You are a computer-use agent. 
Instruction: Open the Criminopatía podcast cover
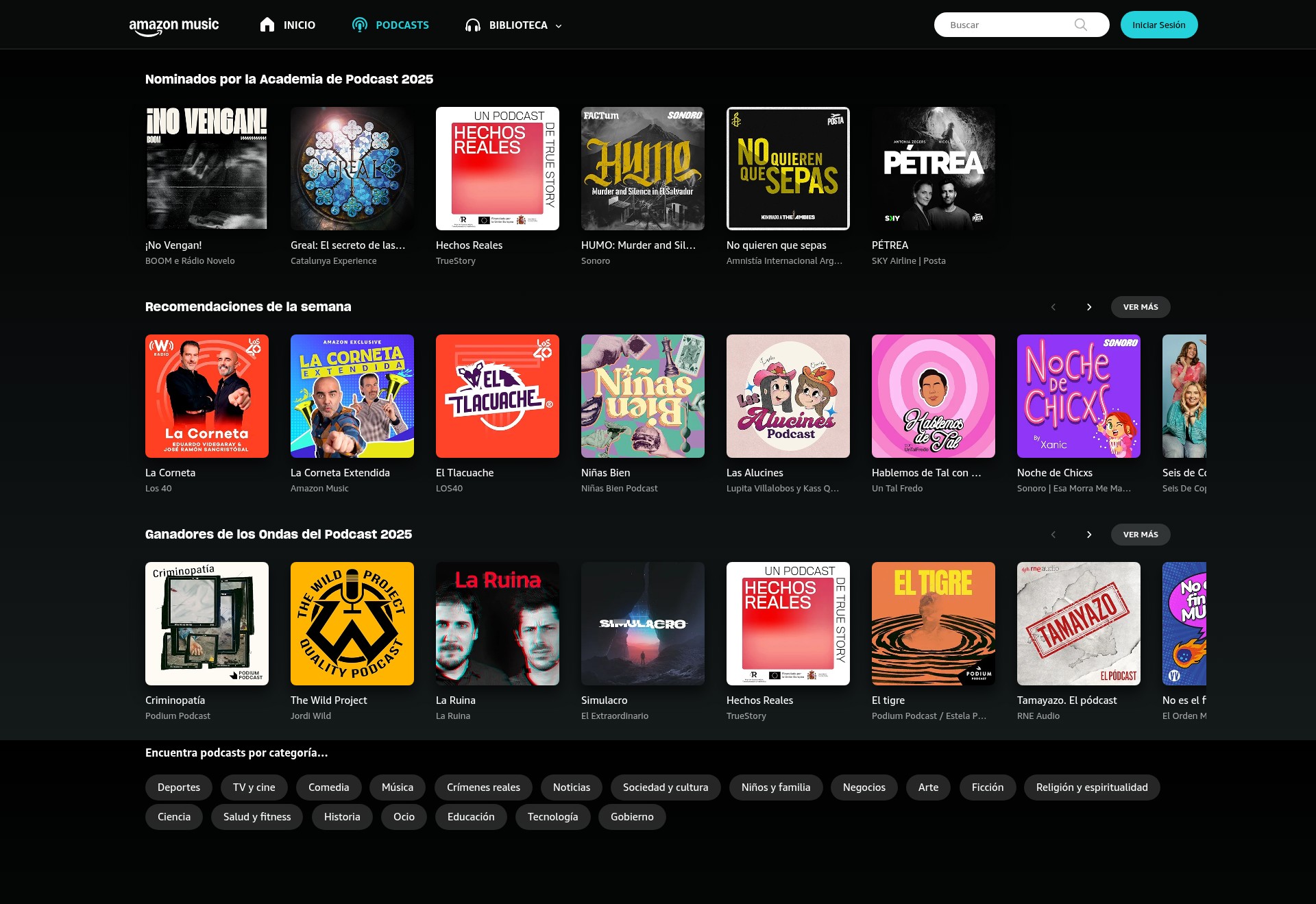click(x=207, y=624)
